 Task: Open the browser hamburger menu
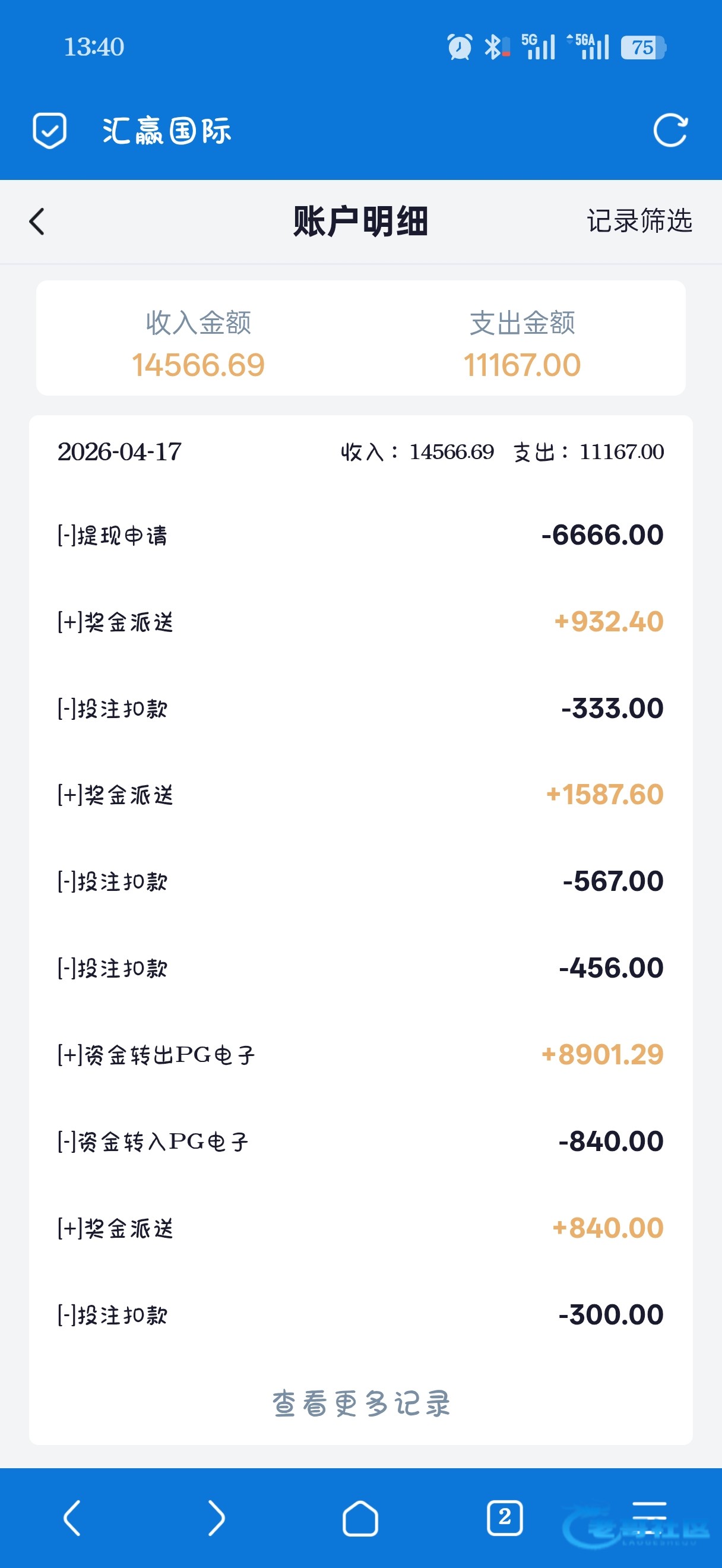pos(649,1518)
